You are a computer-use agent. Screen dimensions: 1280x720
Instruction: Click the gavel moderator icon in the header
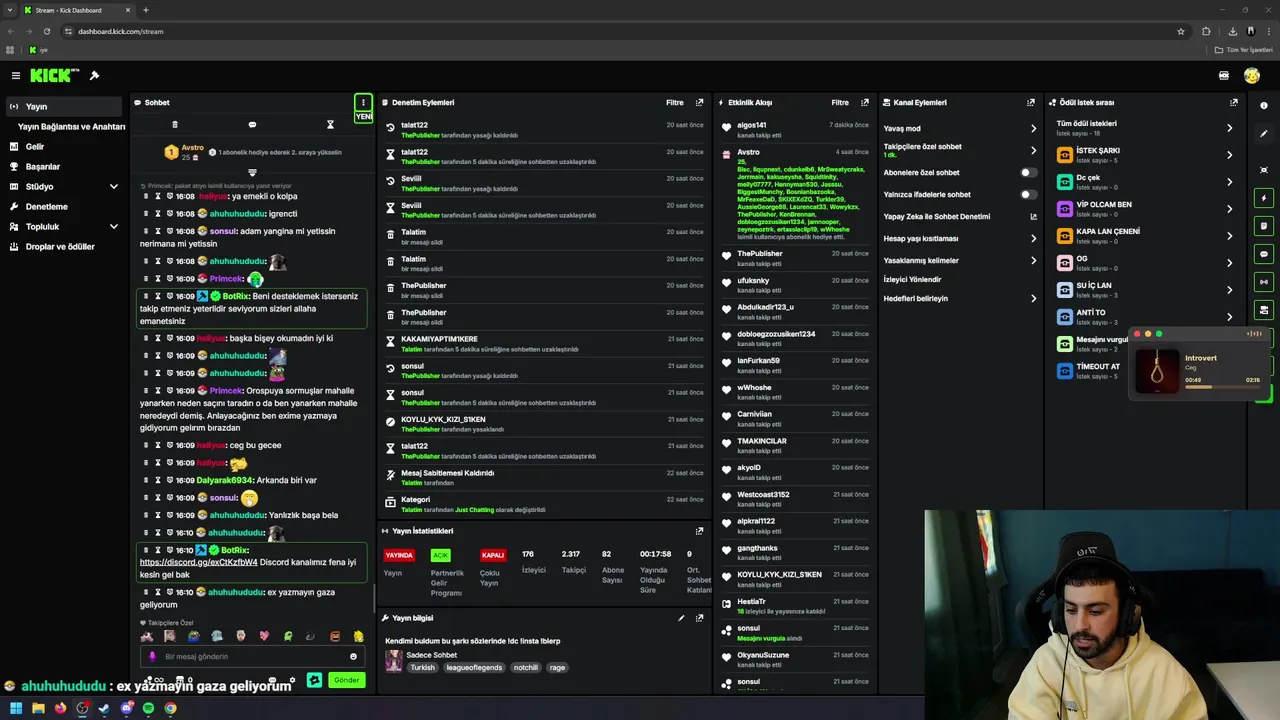[94, 76]
